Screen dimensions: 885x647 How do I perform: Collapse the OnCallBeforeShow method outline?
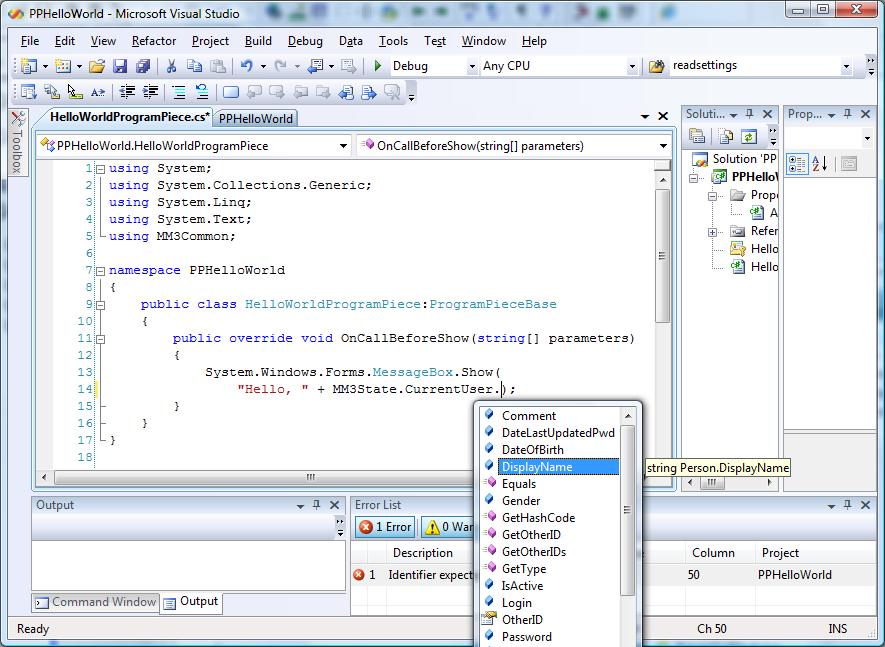100,339
